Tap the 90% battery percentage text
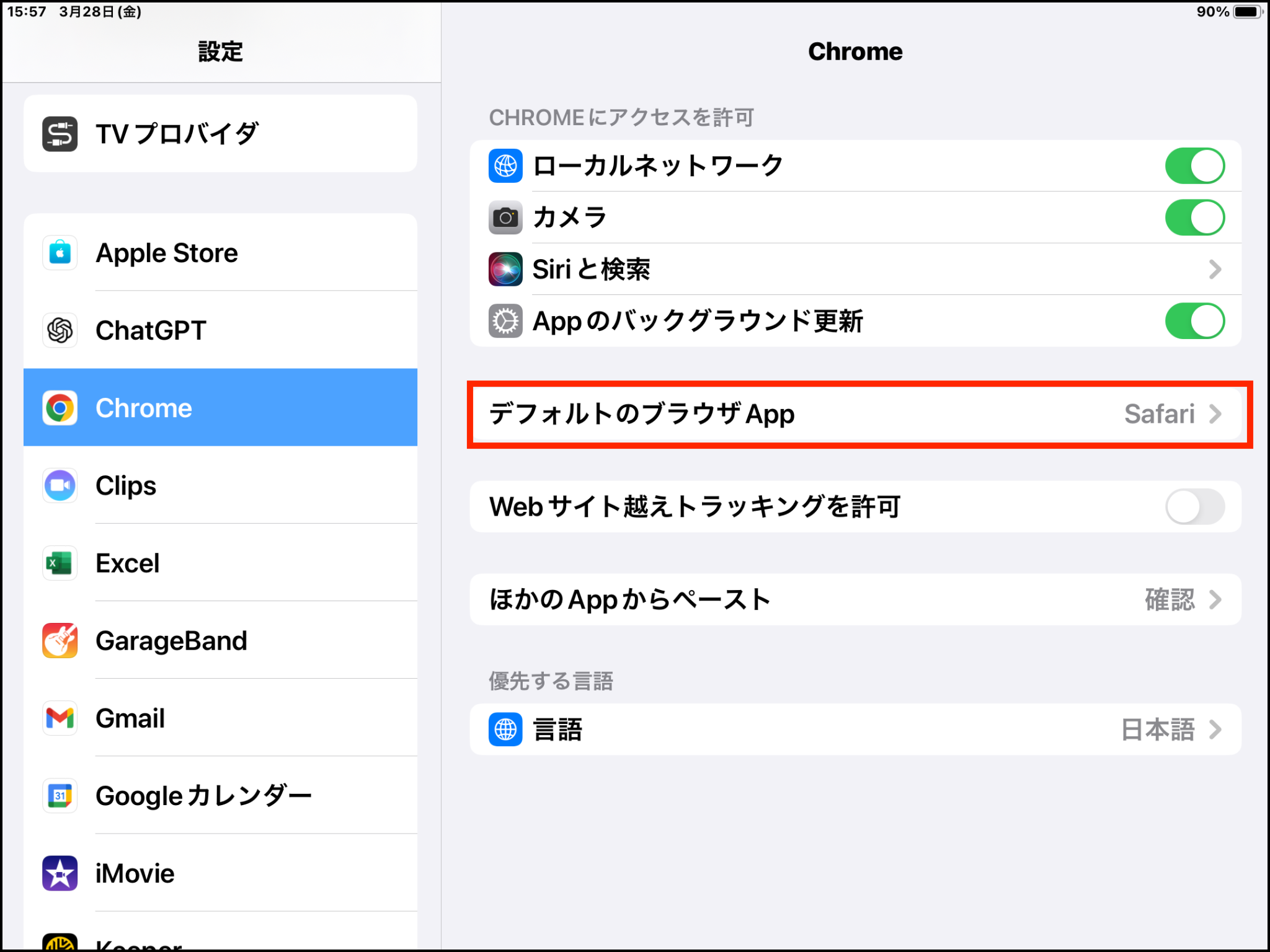 click(x=1213, y=12)
